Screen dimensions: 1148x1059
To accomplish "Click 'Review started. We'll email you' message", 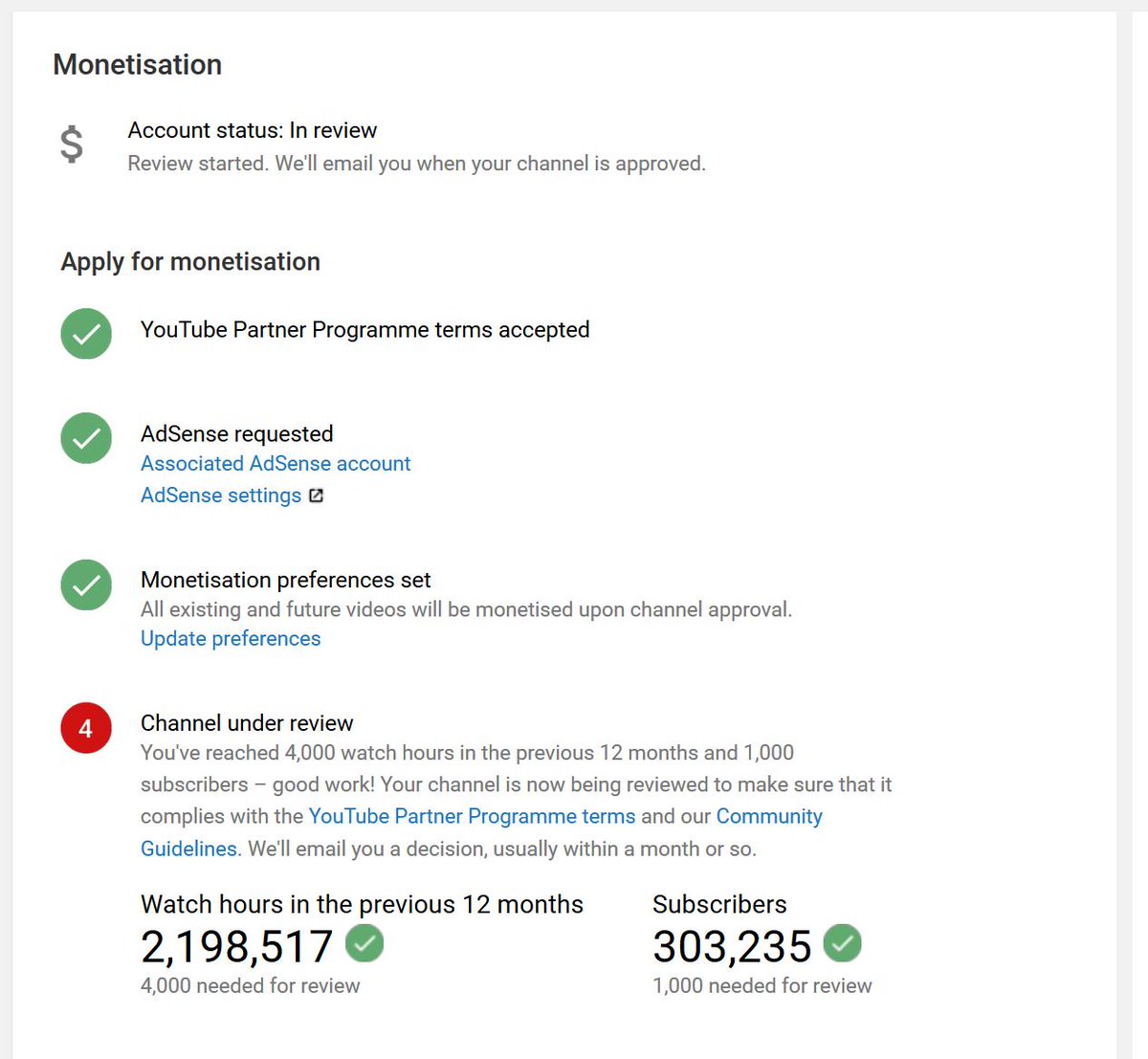I will tap(417, 164).
